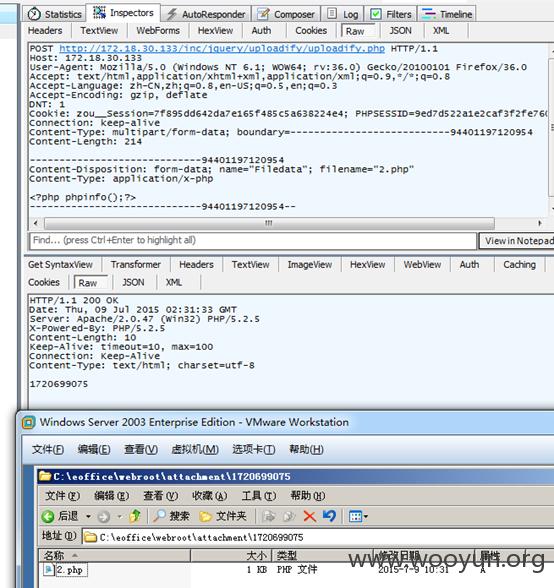The image size is (554, 588).
Task: Select the request Headers inspector tab
Action: (x=45, y=31)
